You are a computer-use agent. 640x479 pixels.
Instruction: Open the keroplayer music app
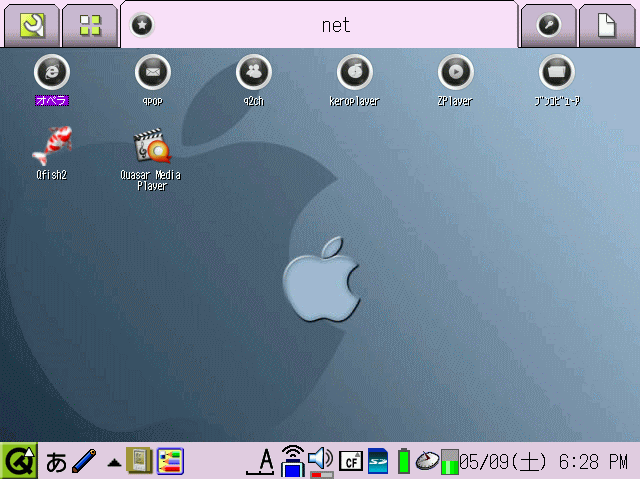[x=354, y=80]
